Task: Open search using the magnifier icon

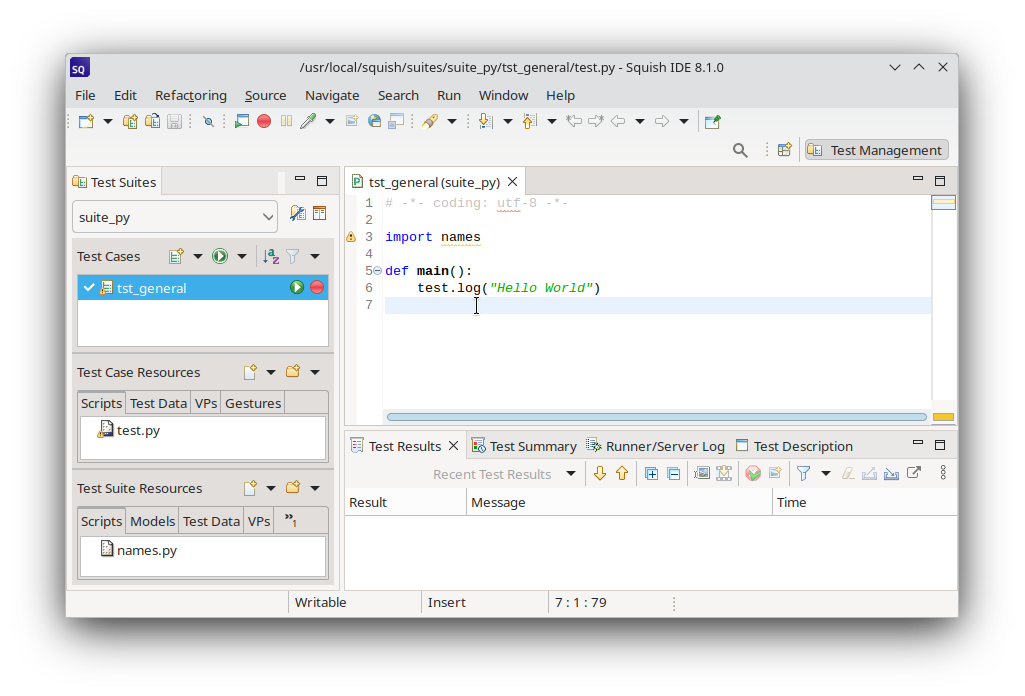Action: point(740,150)
